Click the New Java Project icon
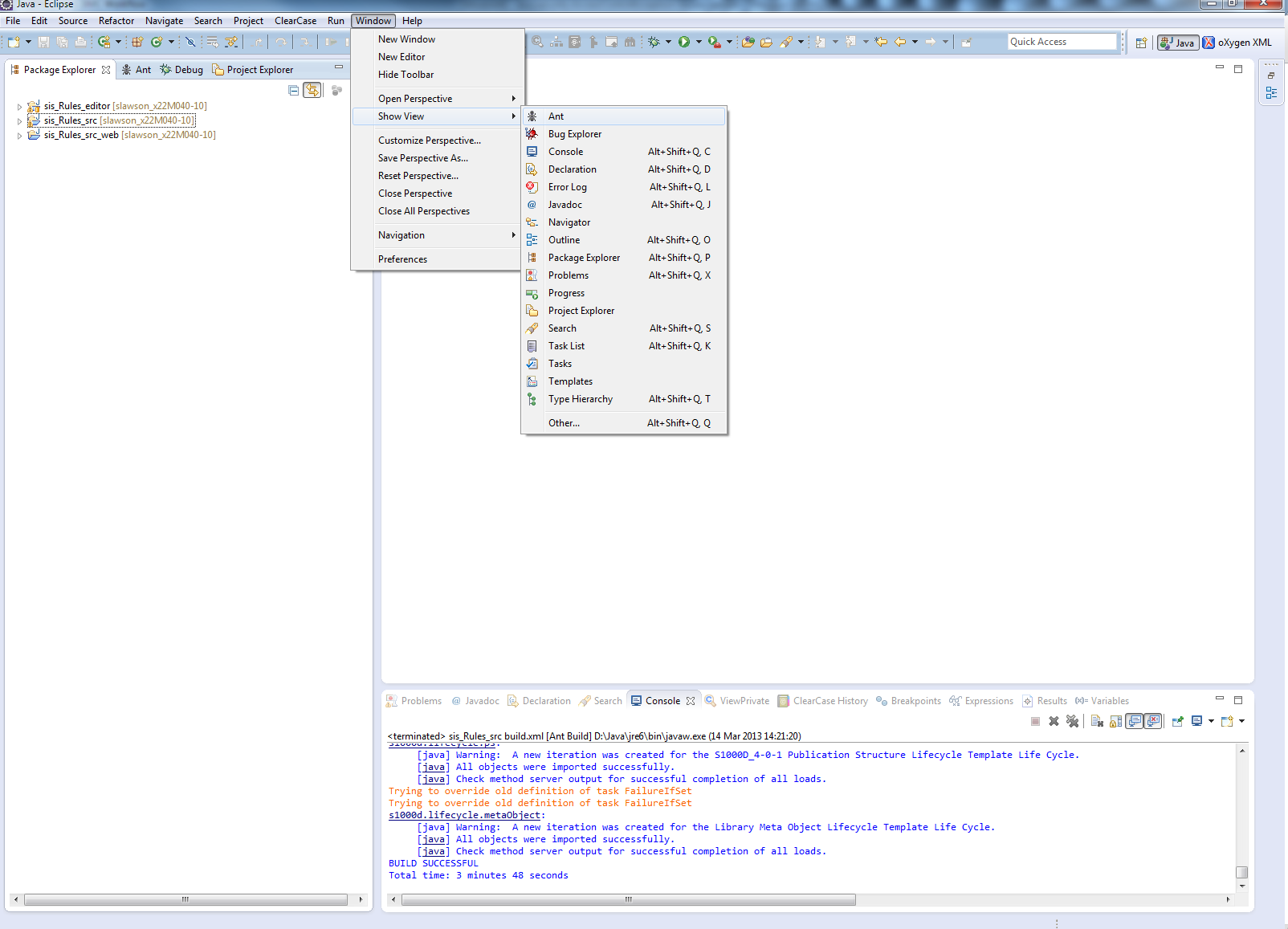Viewport: 1288px width, 929px height. 104,42
